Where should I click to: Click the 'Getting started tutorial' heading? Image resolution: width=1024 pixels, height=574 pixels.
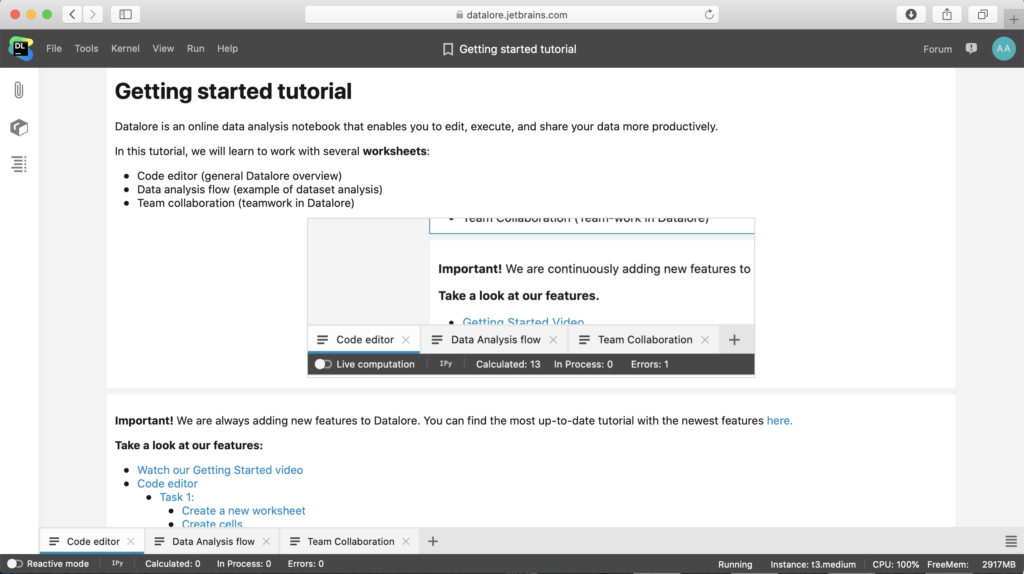click(233, 91)
